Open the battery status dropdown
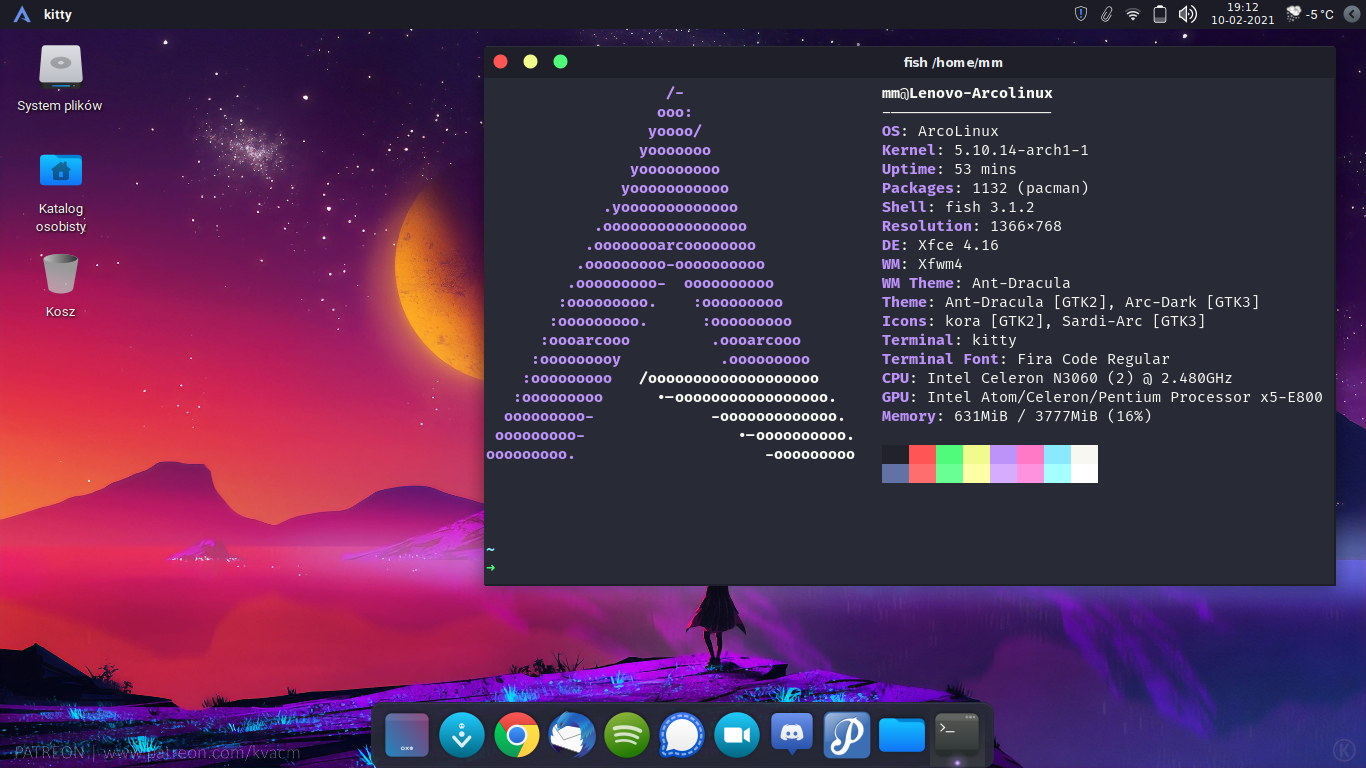Screen dimensions: 1366x768 1157,14
